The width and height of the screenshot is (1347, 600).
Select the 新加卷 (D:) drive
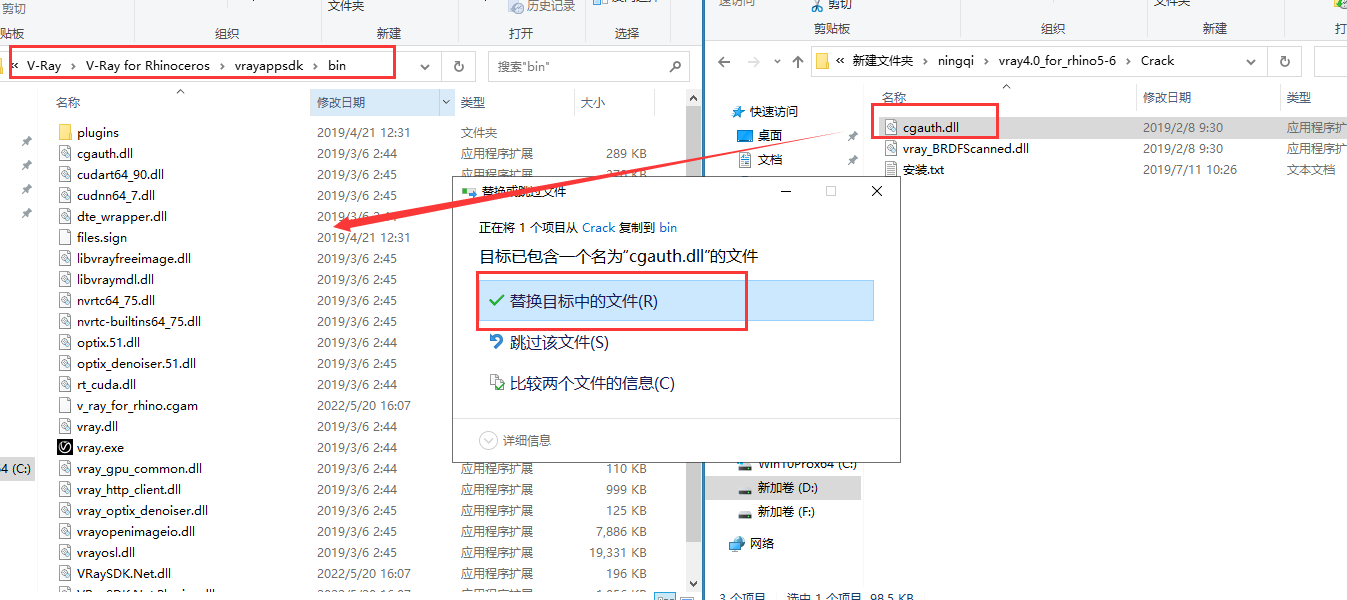(786, 488)
